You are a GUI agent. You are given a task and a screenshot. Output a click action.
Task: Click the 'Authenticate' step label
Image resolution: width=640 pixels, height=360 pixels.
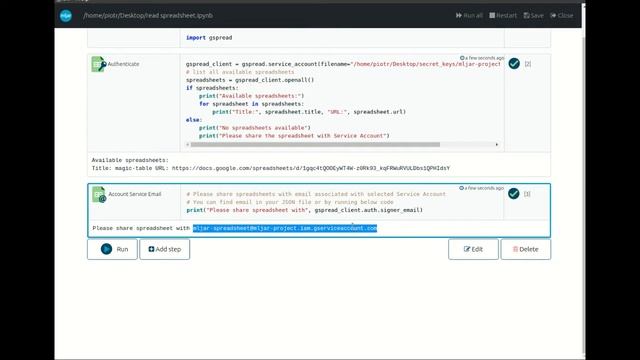coord(124,64)
